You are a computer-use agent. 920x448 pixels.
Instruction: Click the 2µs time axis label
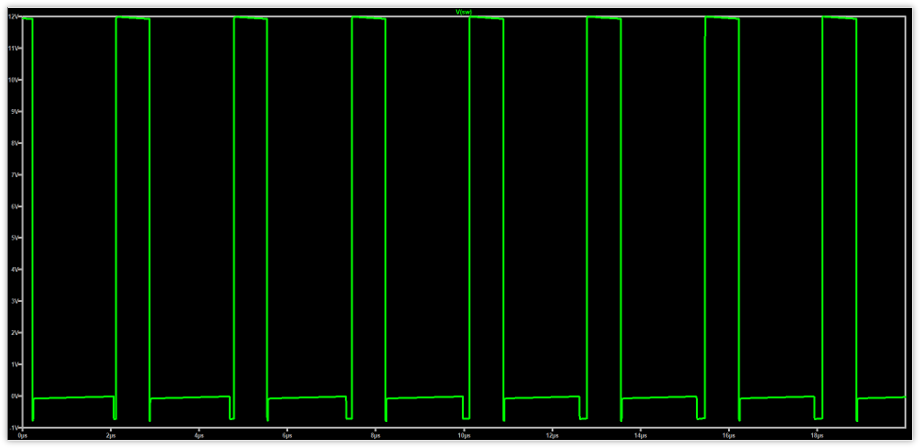point(110,436)
